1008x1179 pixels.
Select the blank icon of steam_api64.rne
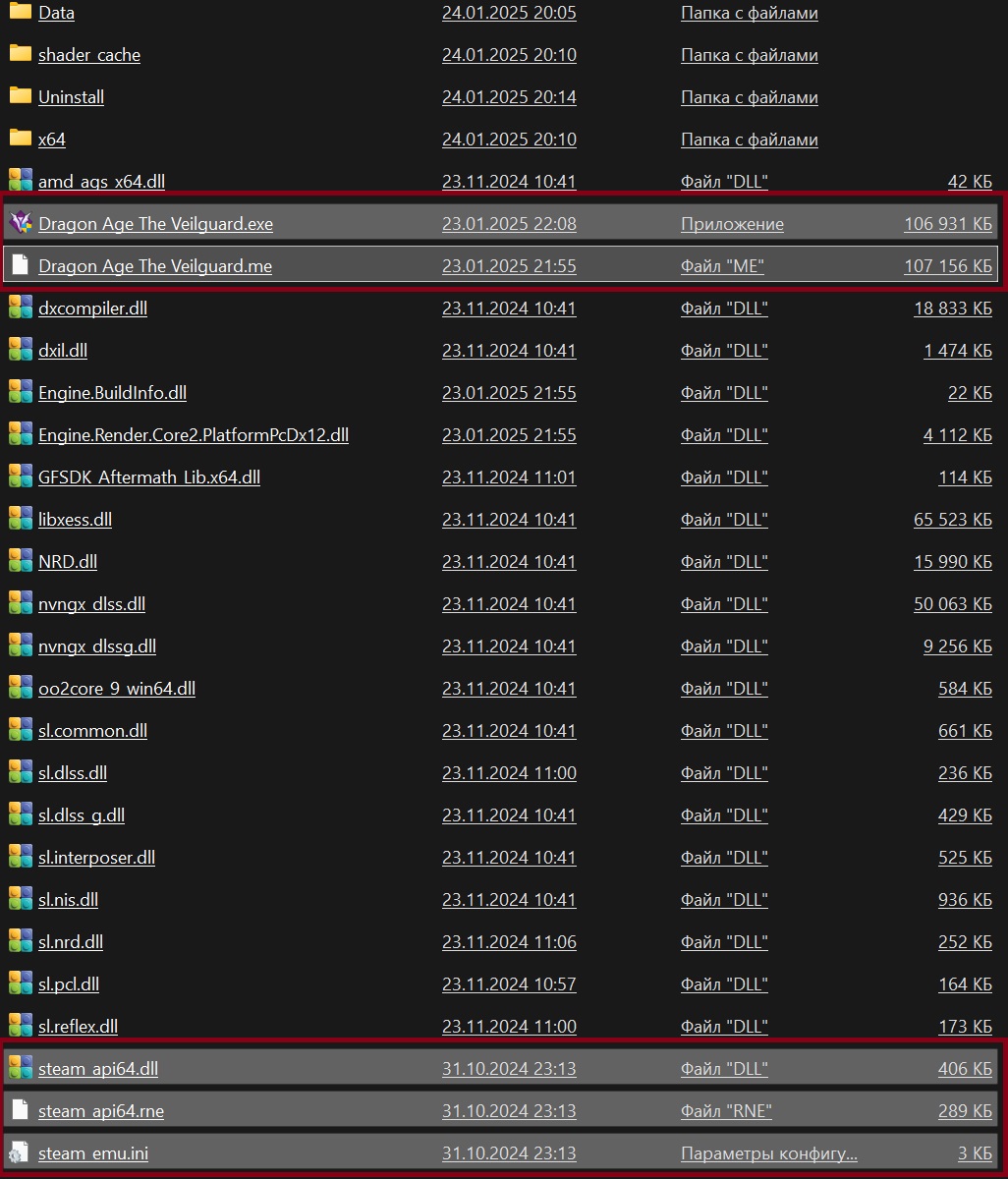21,1110
